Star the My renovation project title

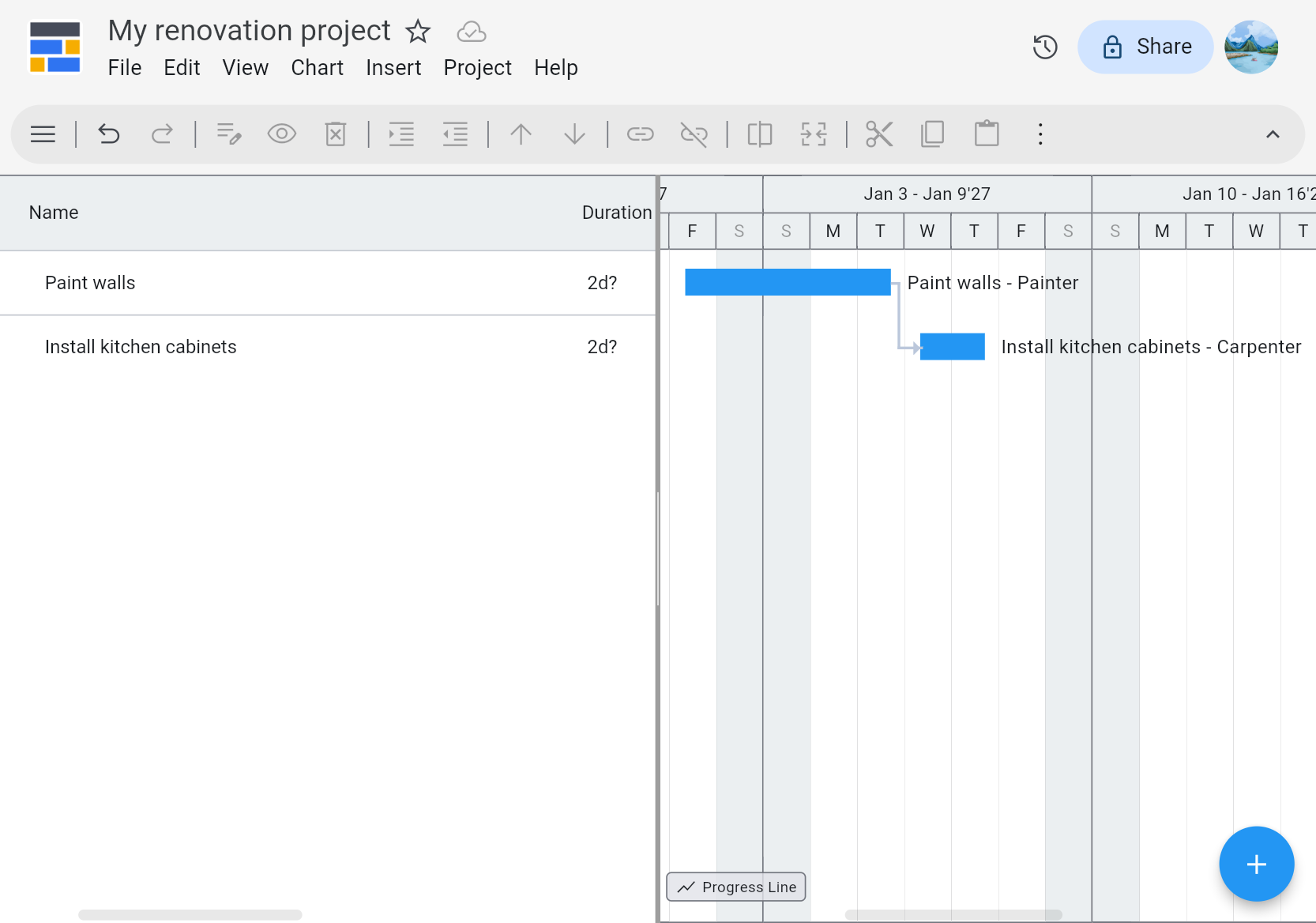(x=418, y=32)
